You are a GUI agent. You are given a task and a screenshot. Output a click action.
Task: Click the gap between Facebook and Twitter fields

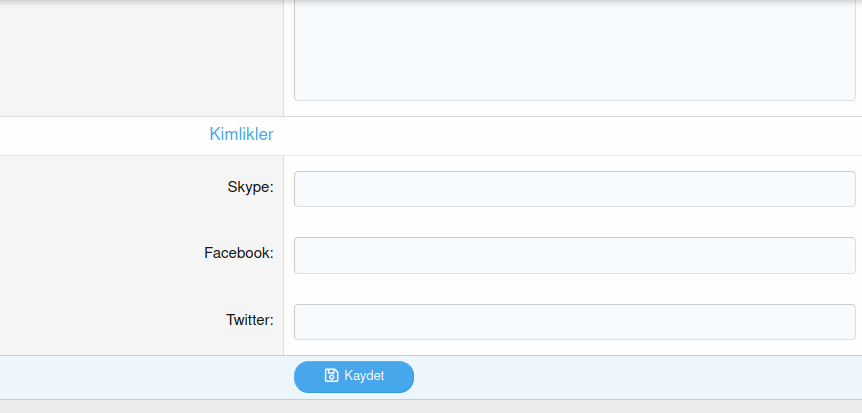click(x=574, y=289)
